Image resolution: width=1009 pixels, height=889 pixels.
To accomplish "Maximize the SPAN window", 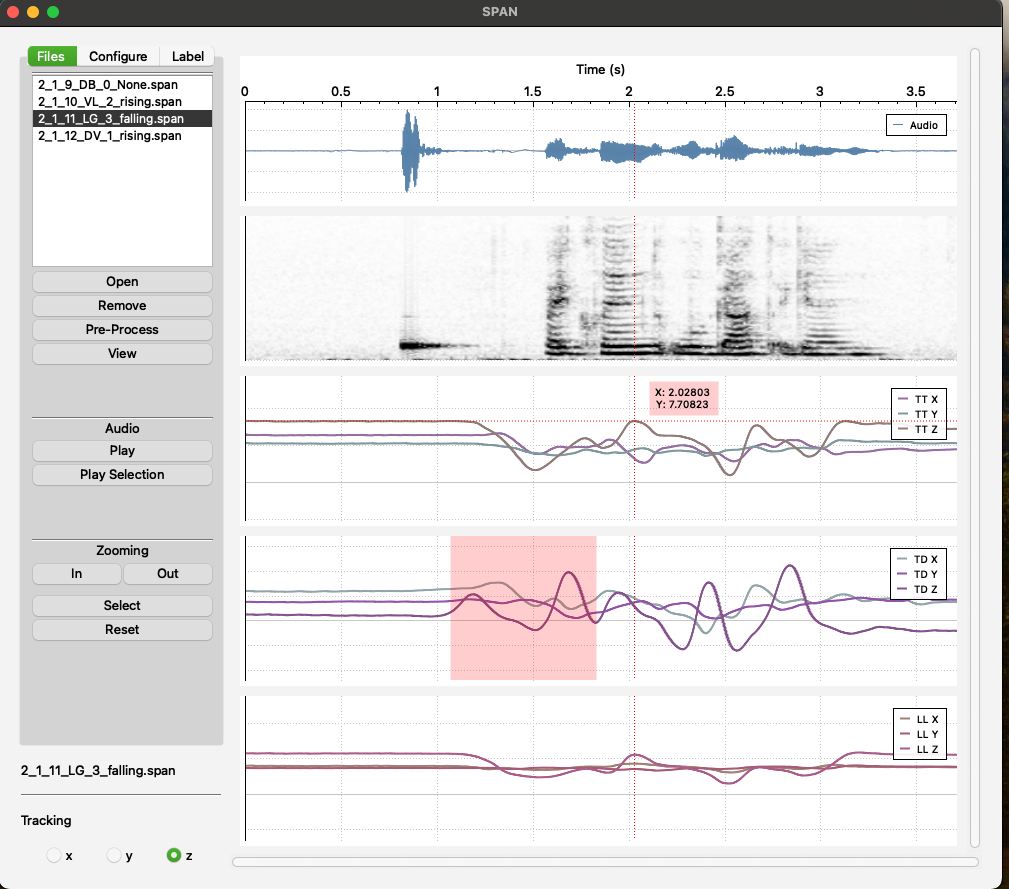I will click(x=53, y=12).
